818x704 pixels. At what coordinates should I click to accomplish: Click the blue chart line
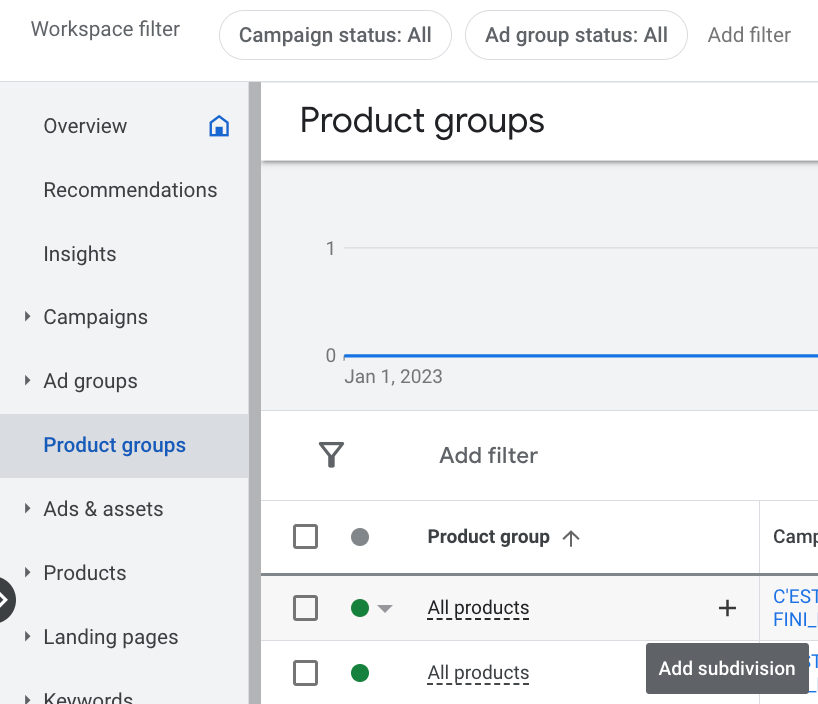(581, 356)
